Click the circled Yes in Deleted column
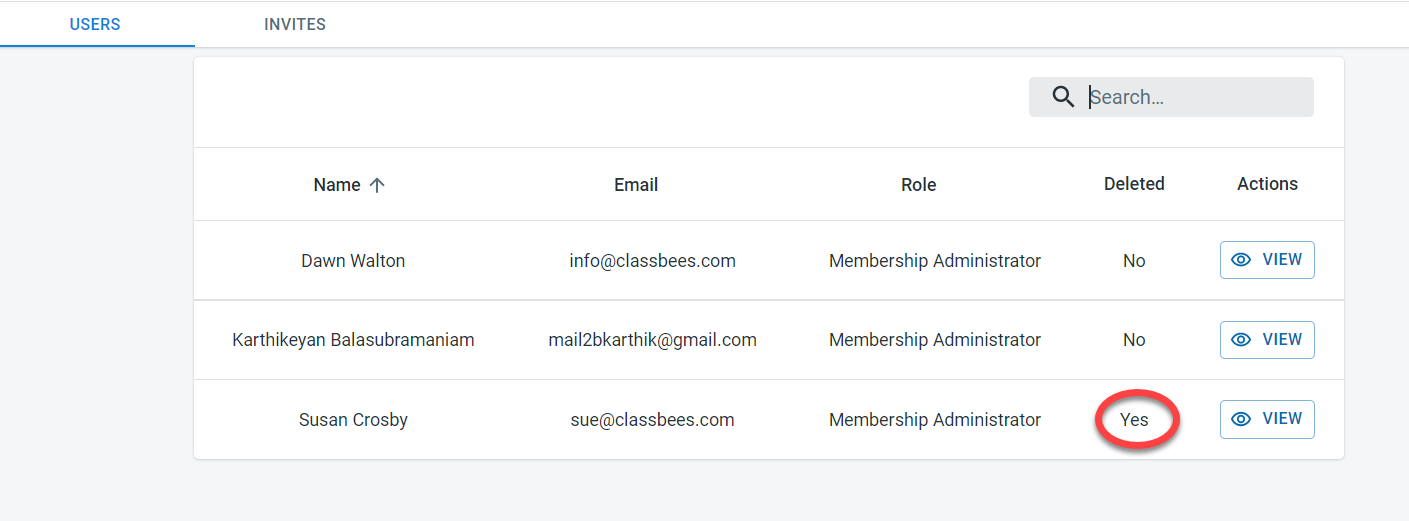Viewport: 1409px width, 521px height. (1134, 420)
